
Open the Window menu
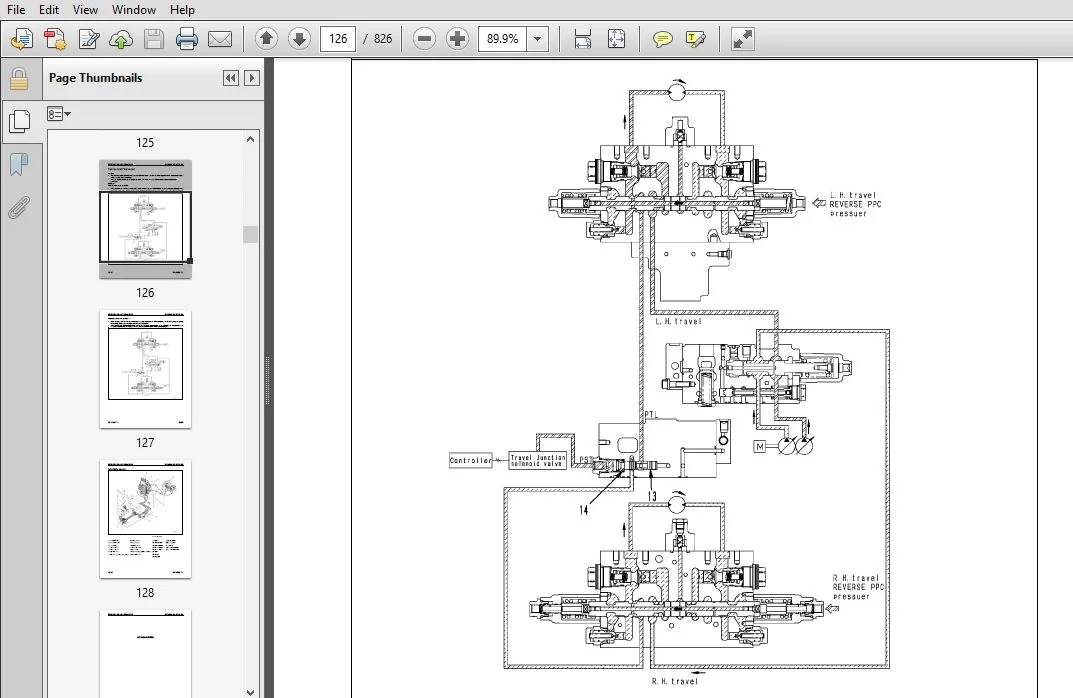[x=133, y=10]
